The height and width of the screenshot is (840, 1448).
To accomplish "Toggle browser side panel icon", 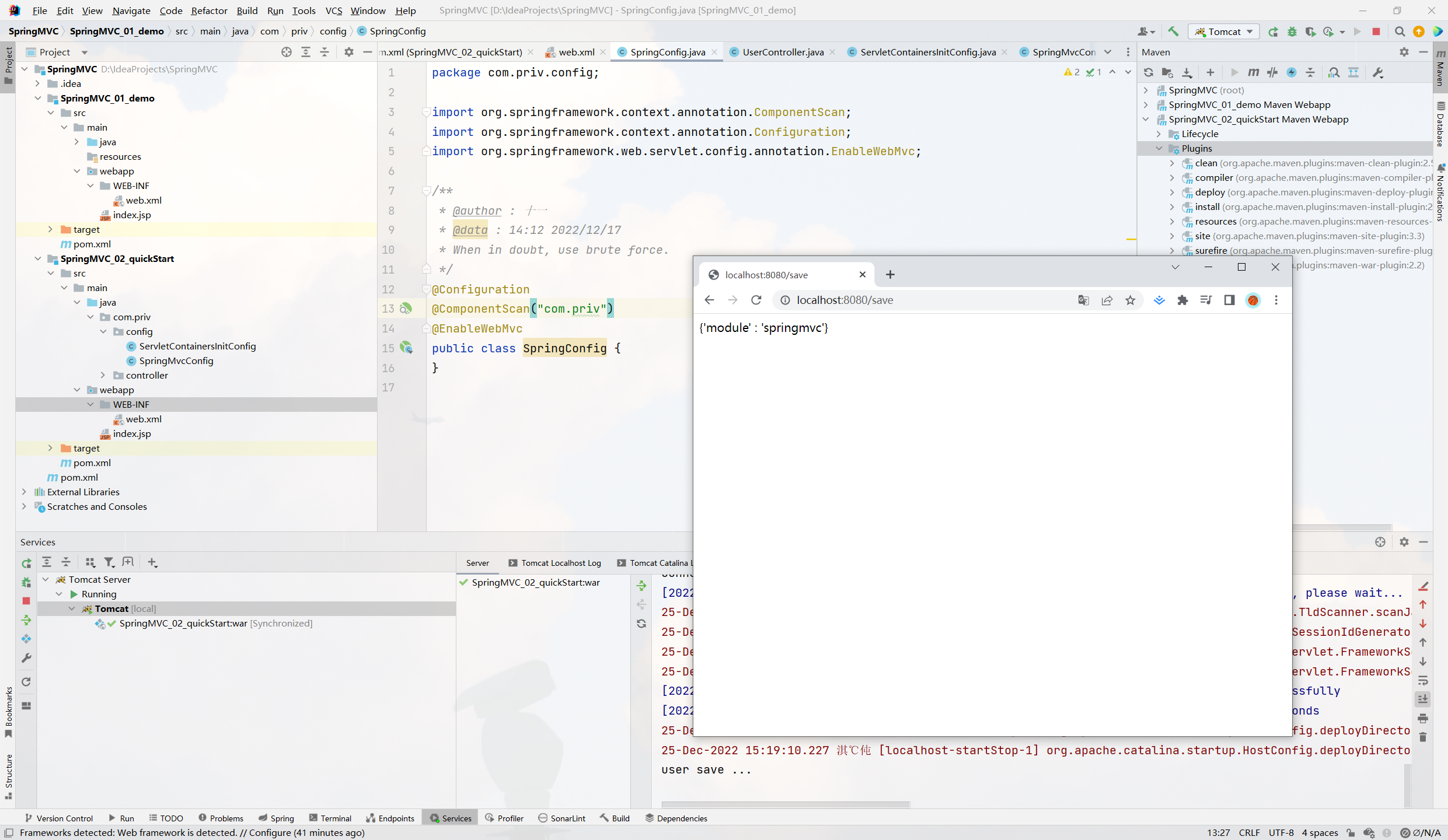I will 1229,300.
